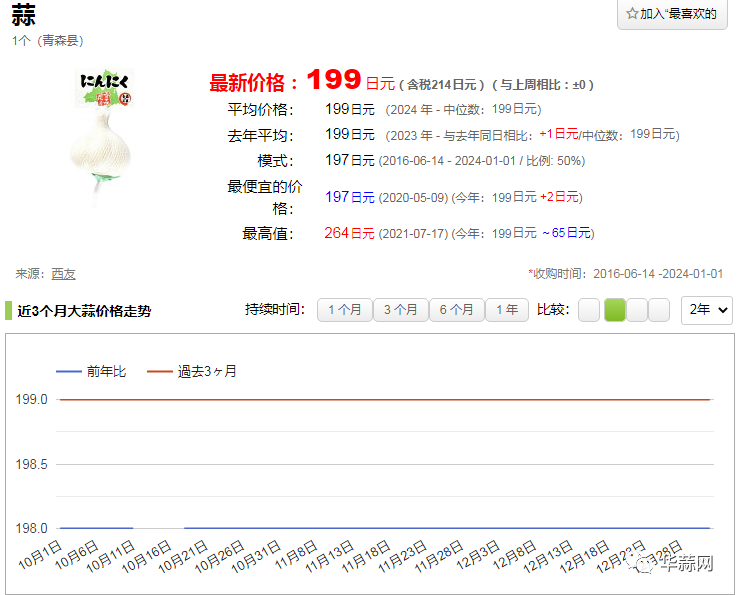Open the 2年 period dropdown

pyautogui.click(x=707, y=310)
